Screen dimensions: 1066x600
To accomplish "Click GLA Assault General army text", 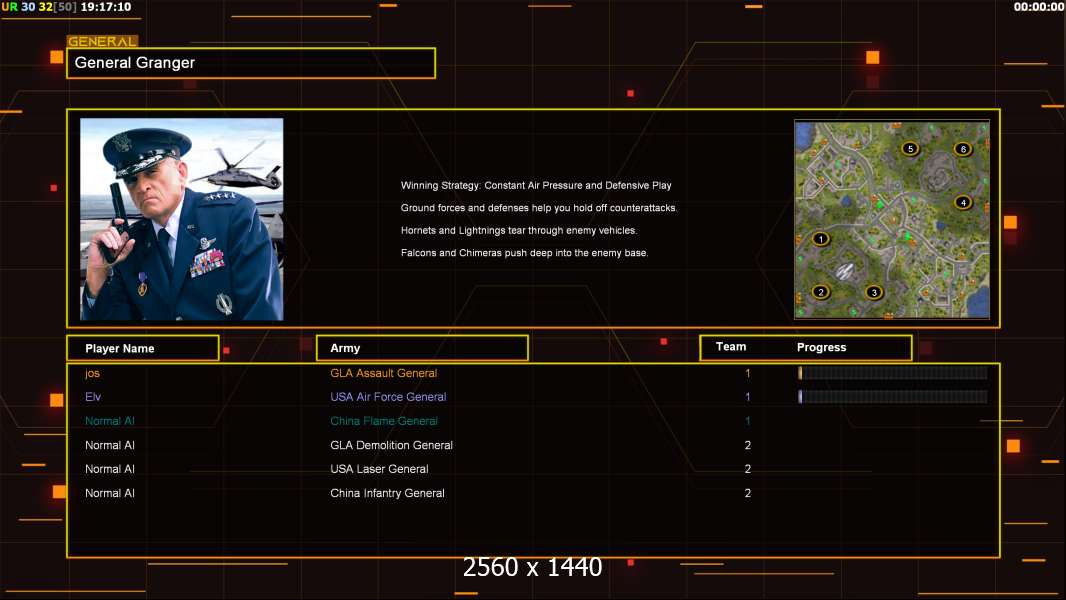I will coord(383,373).
